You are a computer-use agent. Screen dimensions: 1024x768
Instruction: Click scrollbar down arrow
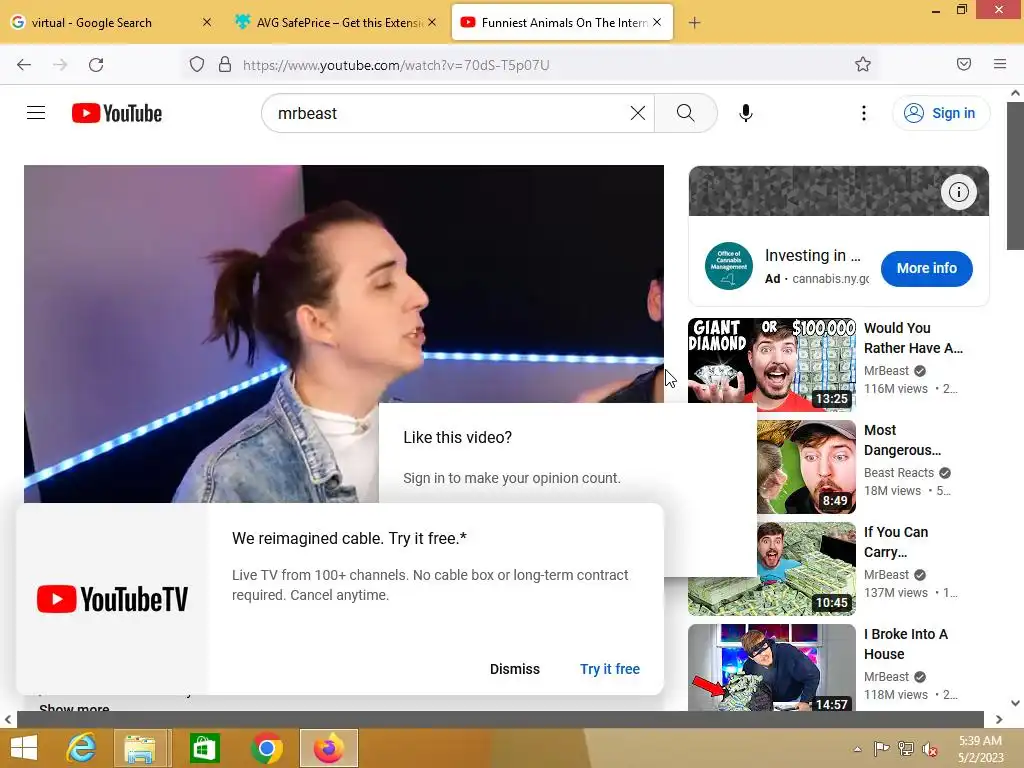1015,703
